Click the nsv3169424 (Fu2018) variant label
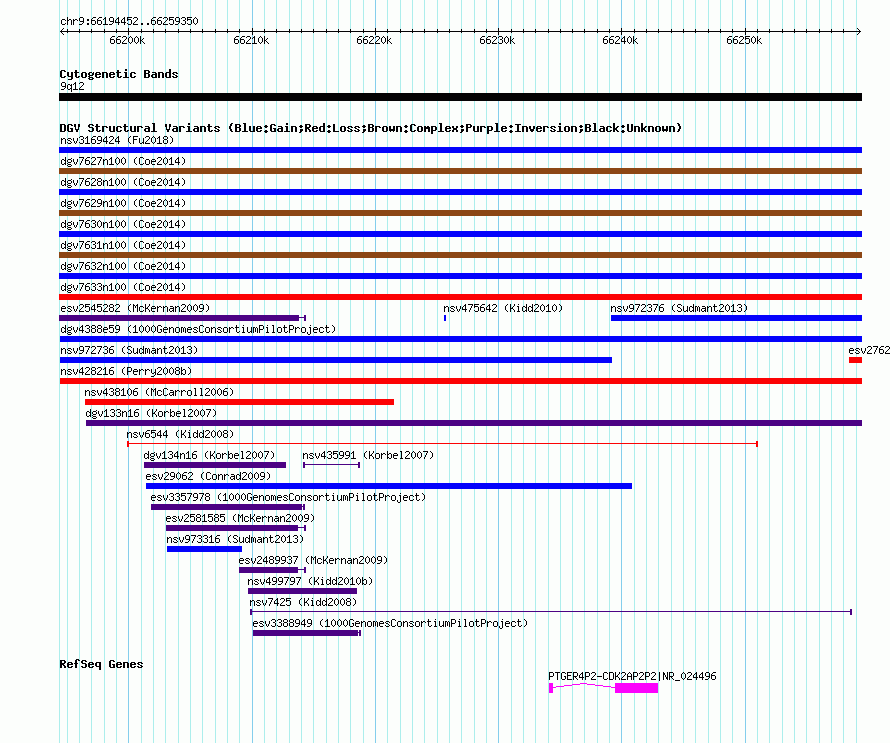890x743 pixels. point(117,140)
